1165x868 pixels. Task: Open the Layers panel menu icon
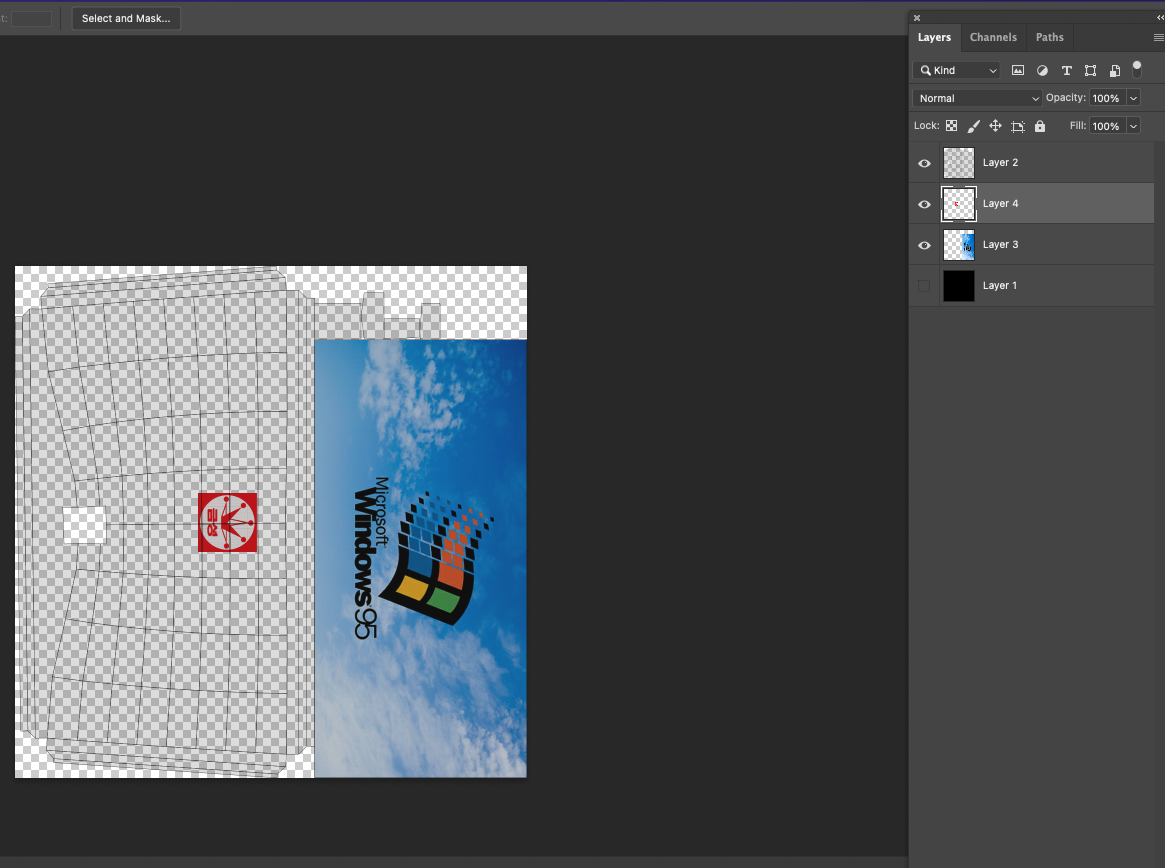coord(1158,37)
